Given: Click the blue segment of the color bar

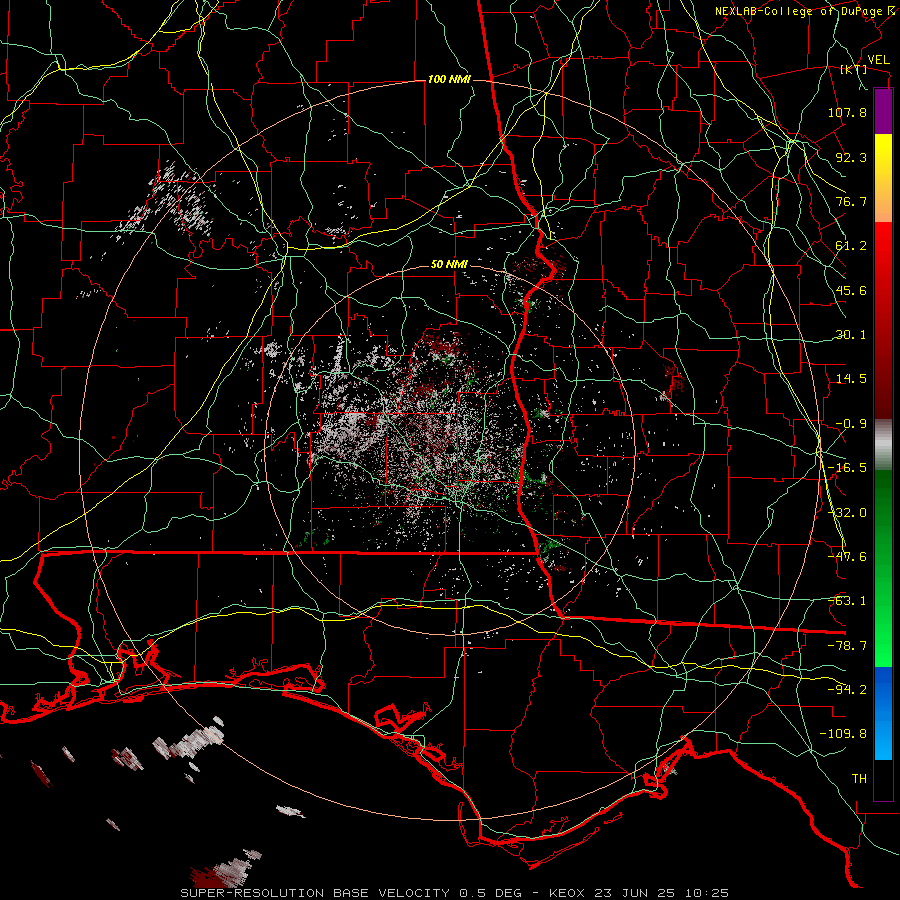Looking at the screenshot, I should point(883,713).
